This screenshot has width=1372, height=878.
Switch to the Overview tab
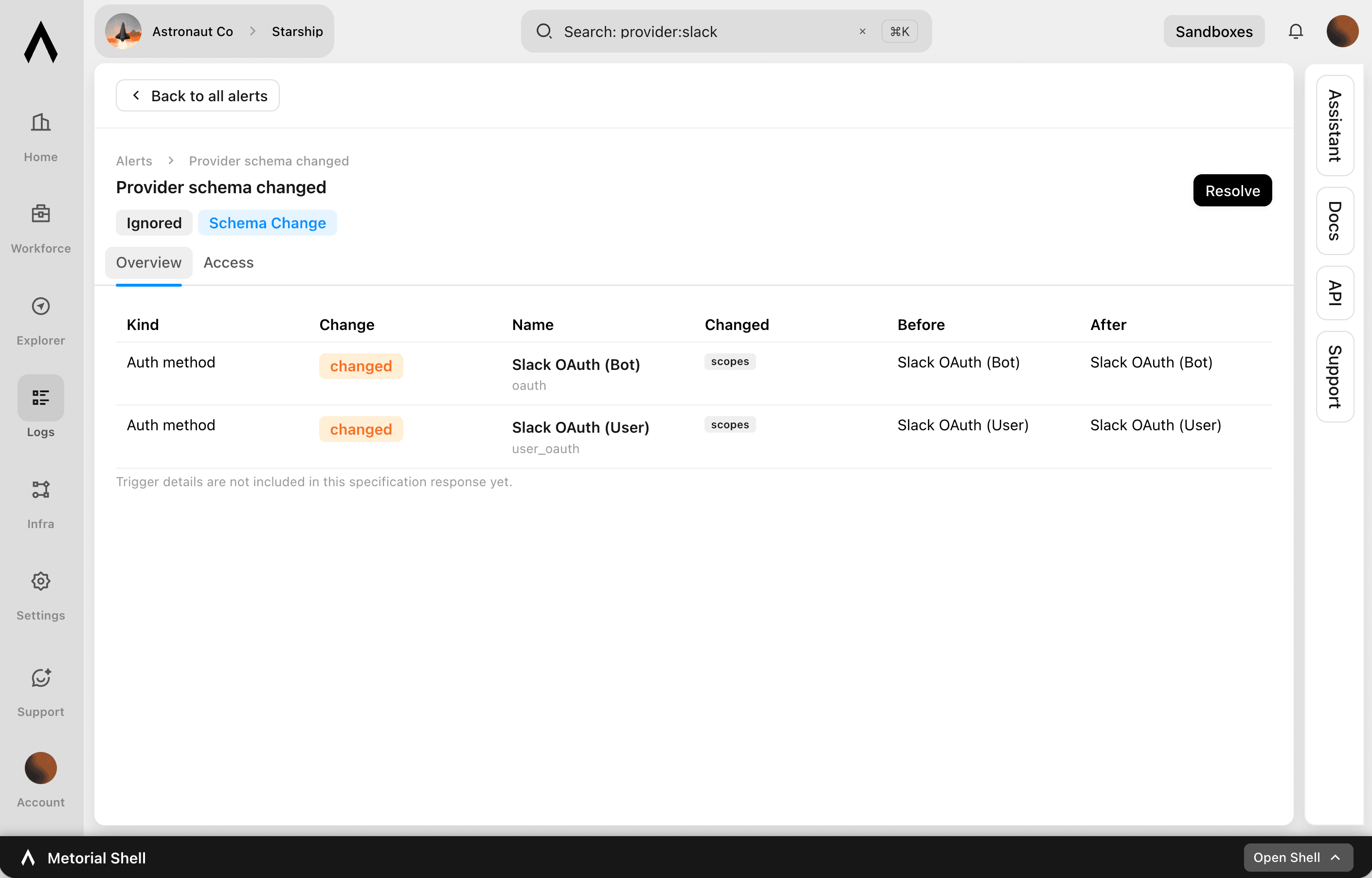[x=149, y=262]
